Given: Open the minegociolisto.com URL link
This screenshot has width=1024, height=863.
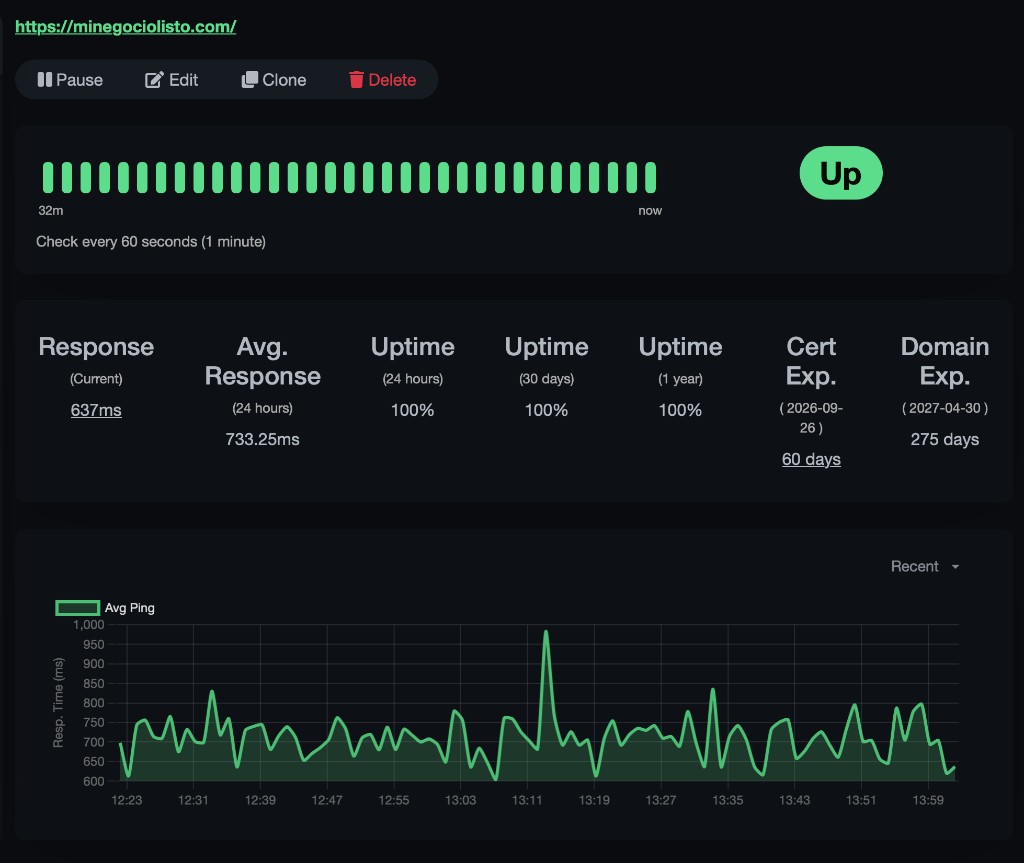Looking at the screenshot, I should pos(125,27).
